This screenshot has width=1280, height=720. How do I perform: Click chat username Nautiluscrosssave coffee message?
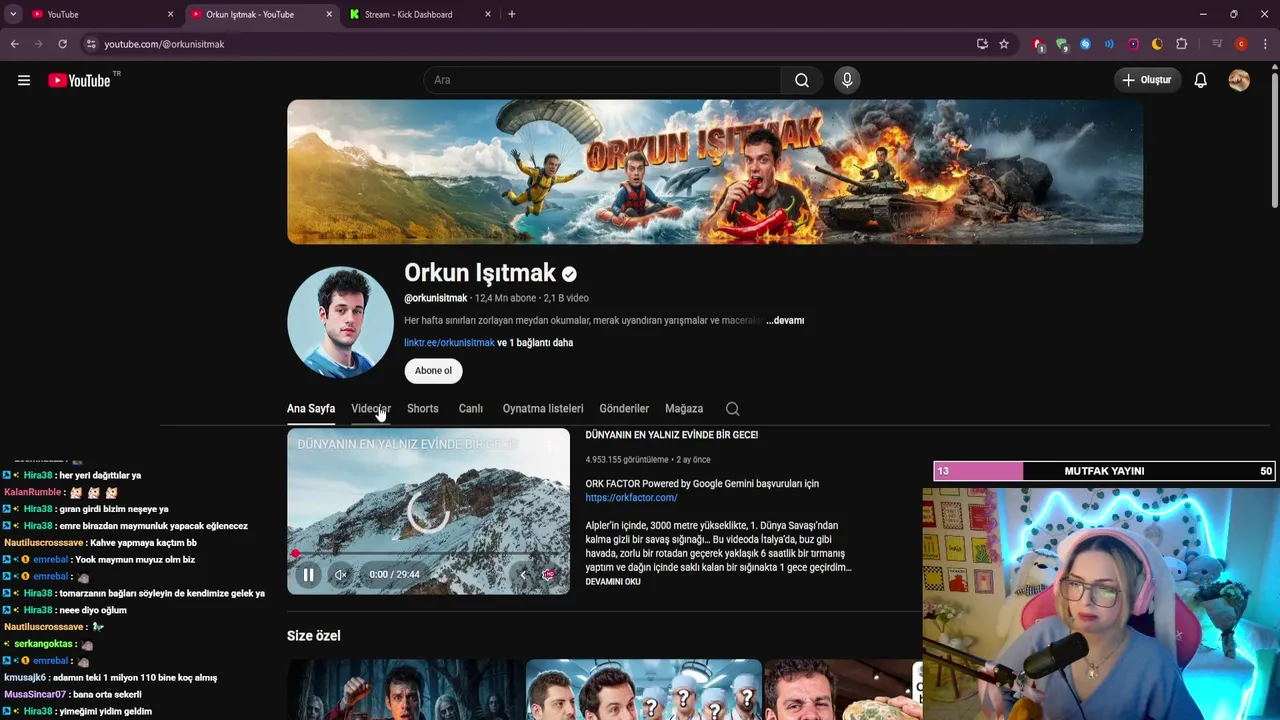(x=43, y=542)
